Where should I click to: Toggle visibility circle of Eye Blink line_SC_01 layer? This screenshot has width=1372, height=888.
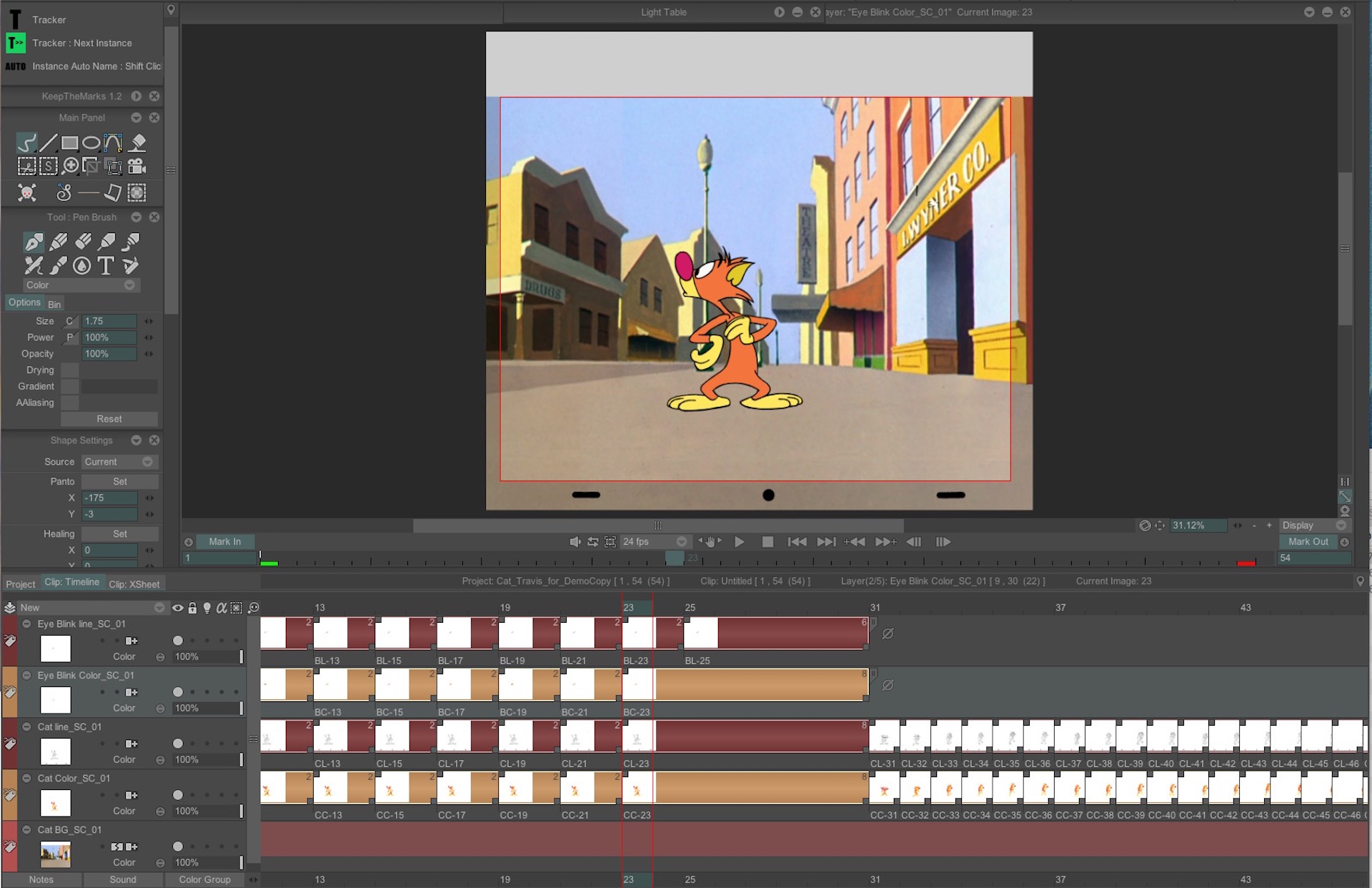pos(178,641)
